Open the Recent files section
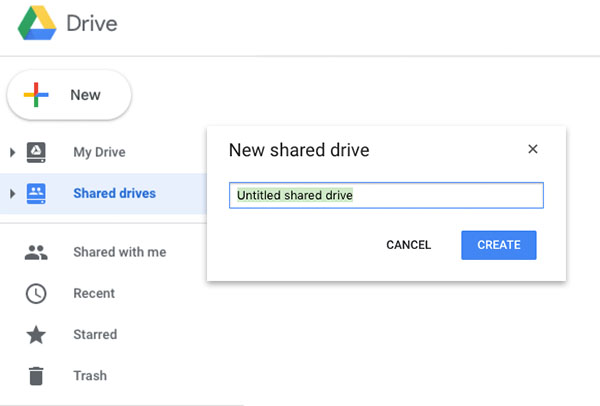 coord(94,293)
